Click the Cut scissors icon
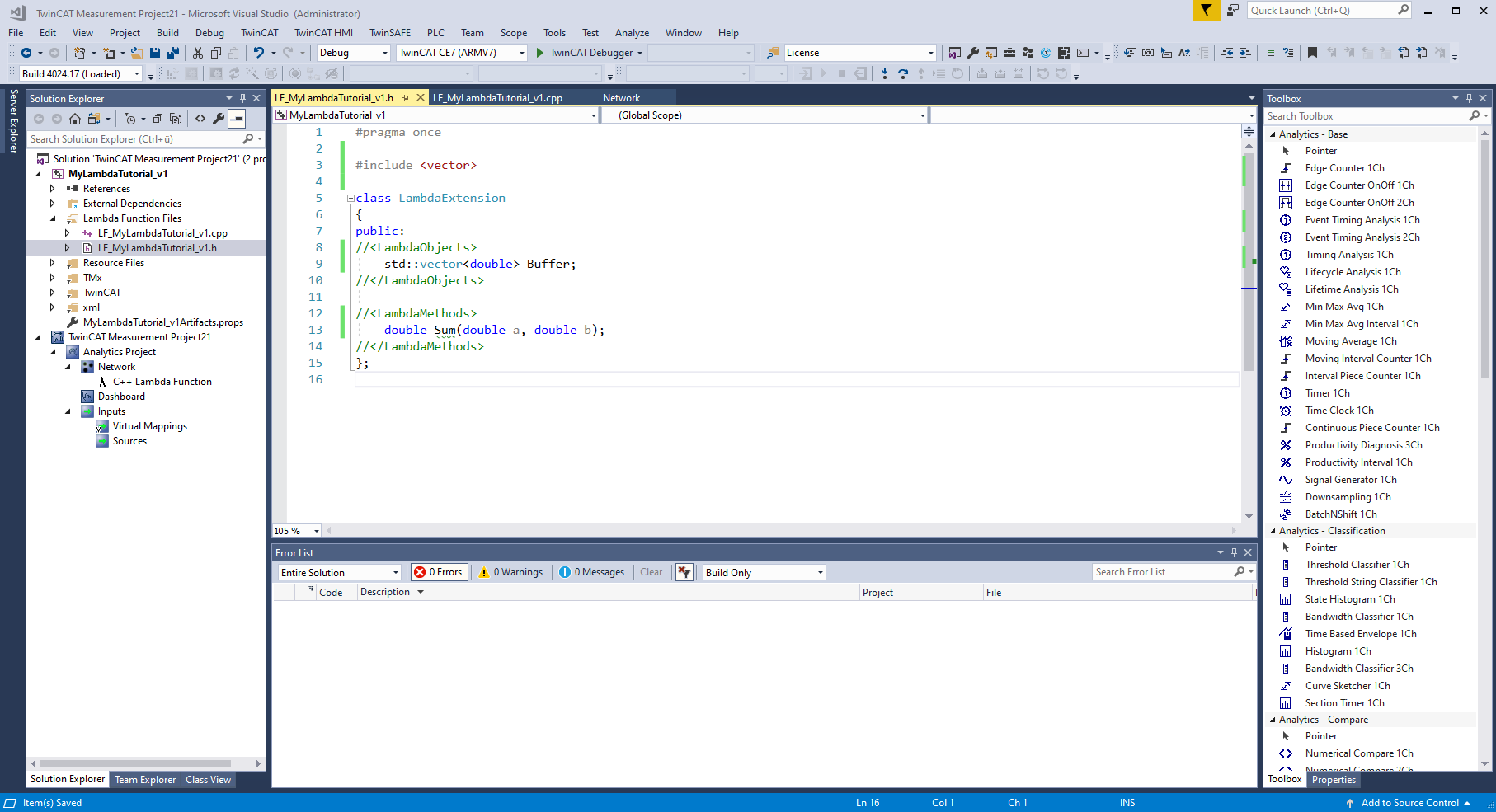Viewport: 1496px width, 812px height. [198, 53]
